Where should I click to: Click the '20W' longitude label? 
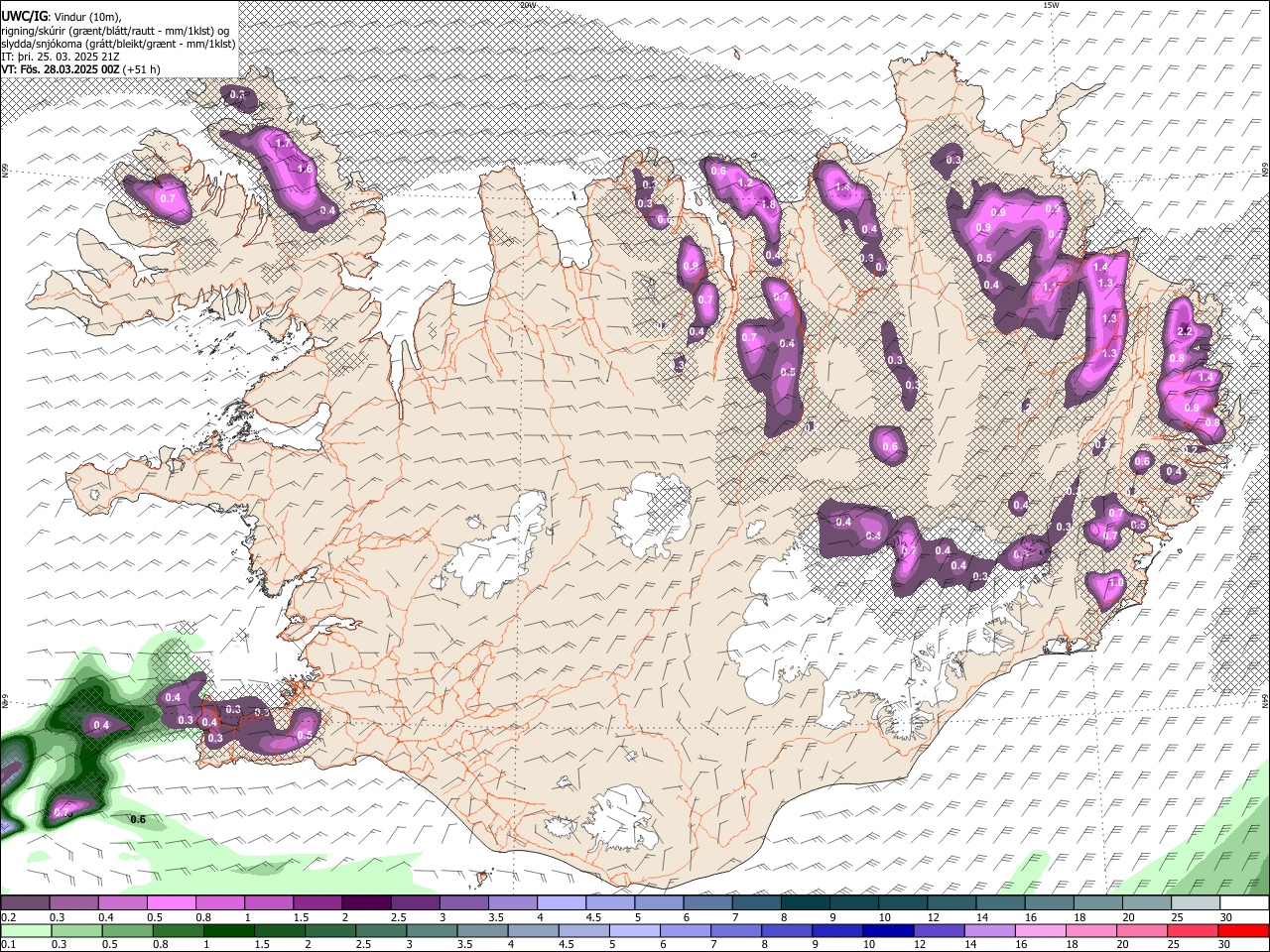coord(528,5)
